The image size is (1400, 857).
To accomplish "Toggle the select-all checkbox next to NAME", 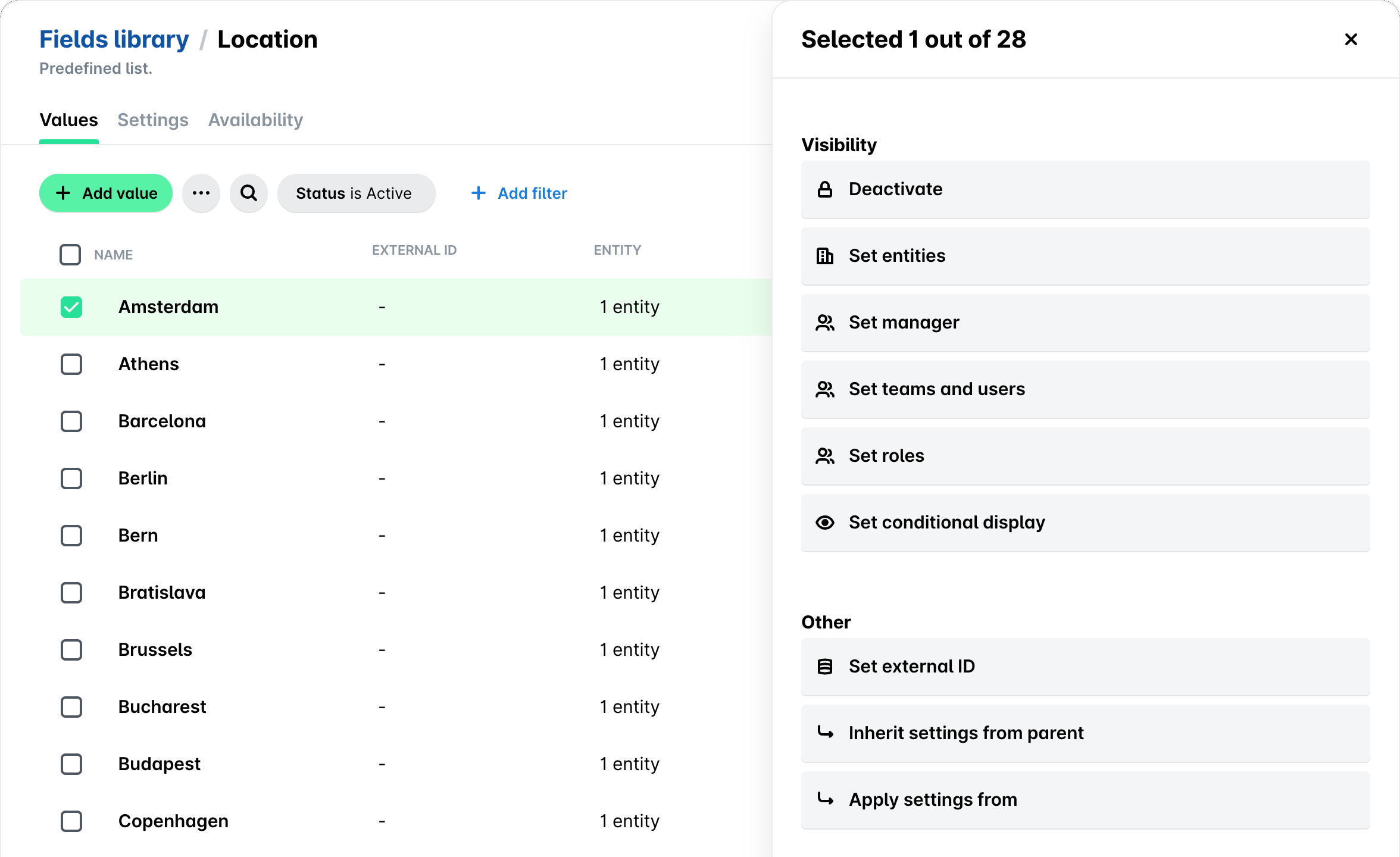I will click(70, 255).
